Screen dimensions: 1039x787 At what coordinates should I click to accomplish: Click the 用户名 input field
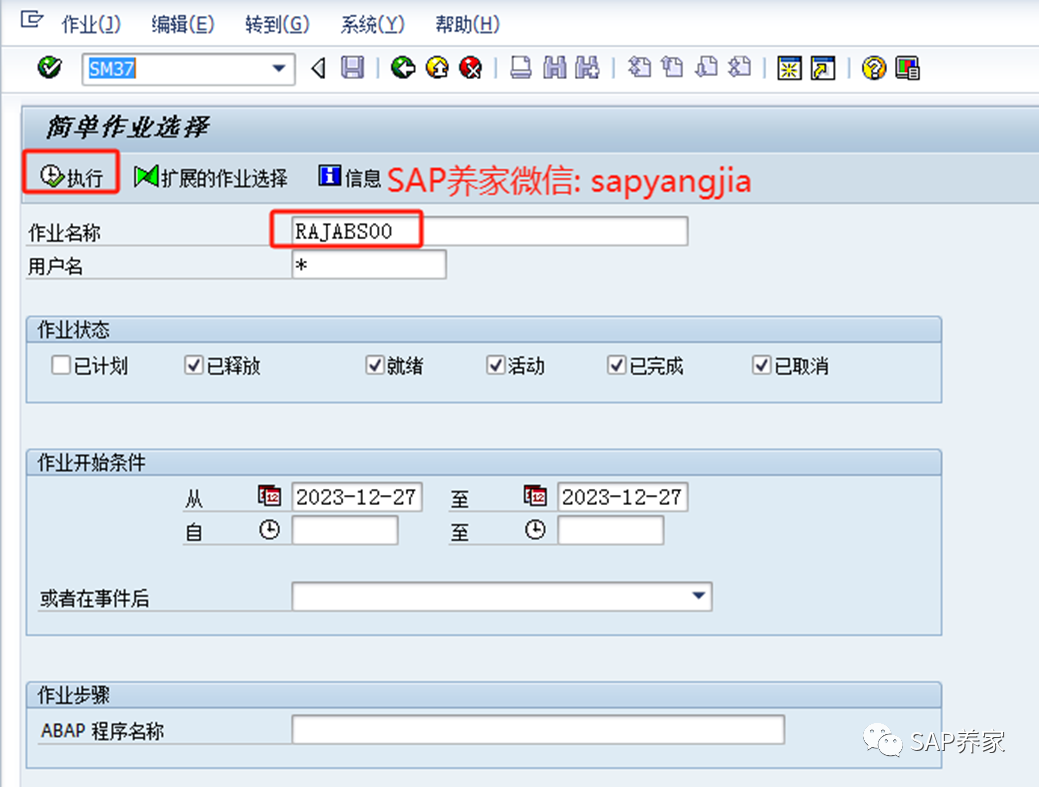tap(369, 265)
